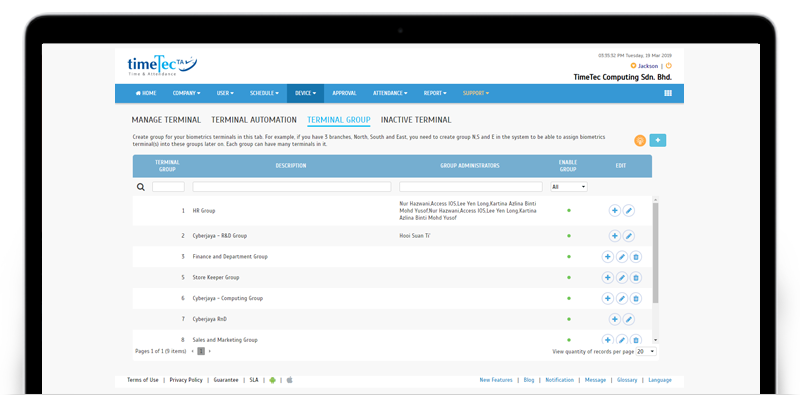Click the Group Administrators filter field
800x395 pixels.
coord(471,187)
